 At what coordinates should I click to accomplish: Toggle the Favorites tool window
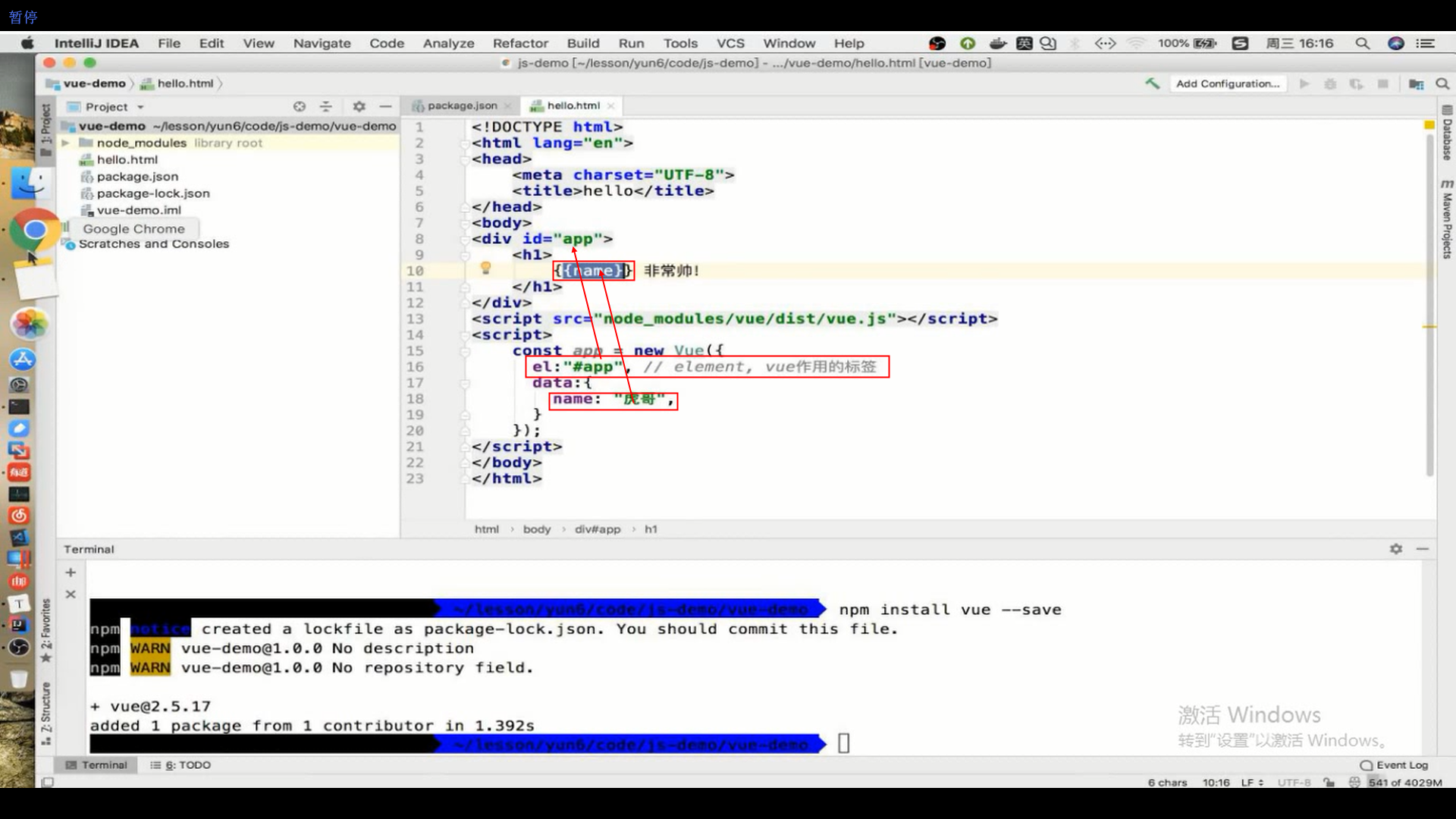pyautogui.click(x=46, y=629)
